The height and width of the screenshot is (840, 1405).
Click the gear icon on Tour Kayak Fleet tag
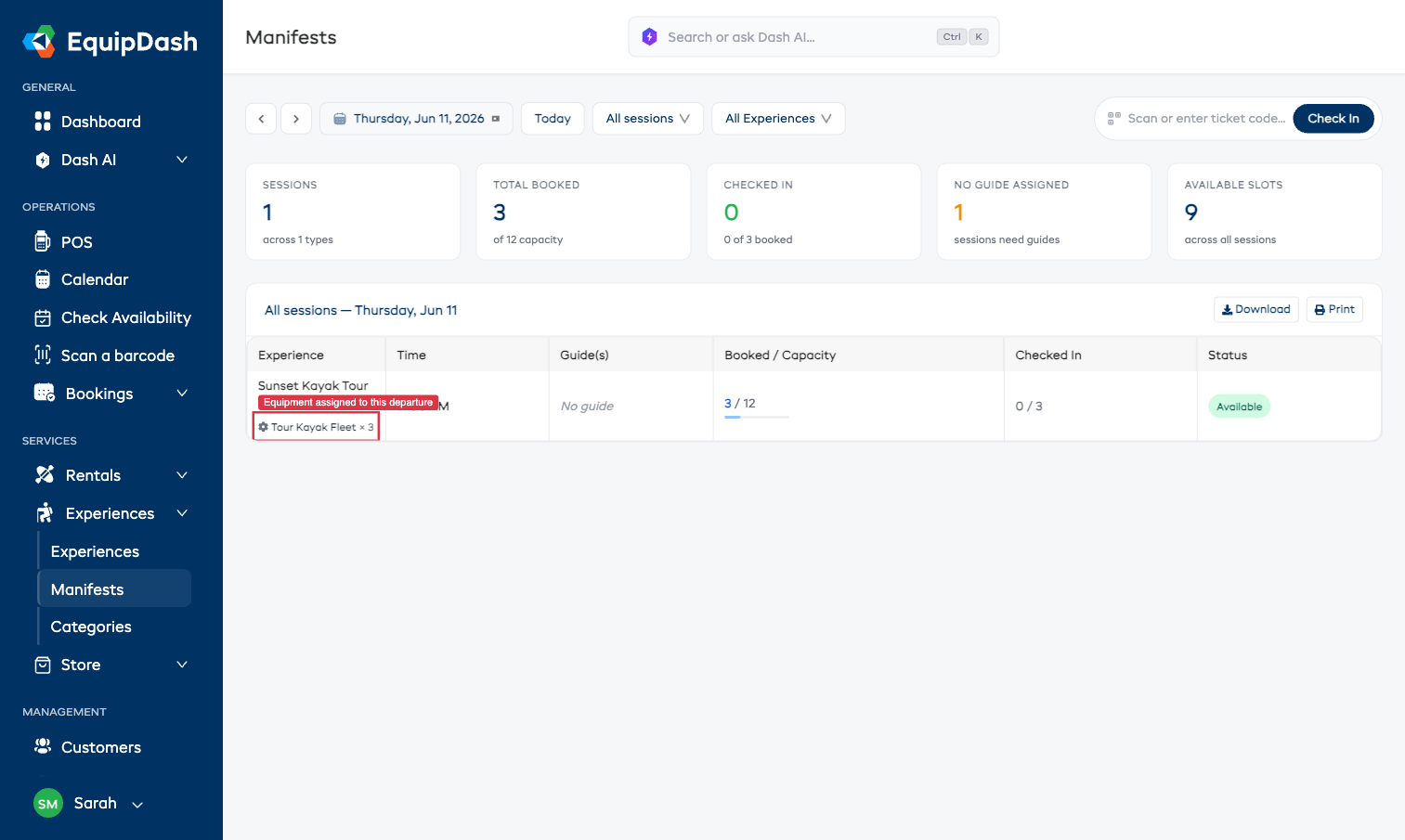point(264,427)
